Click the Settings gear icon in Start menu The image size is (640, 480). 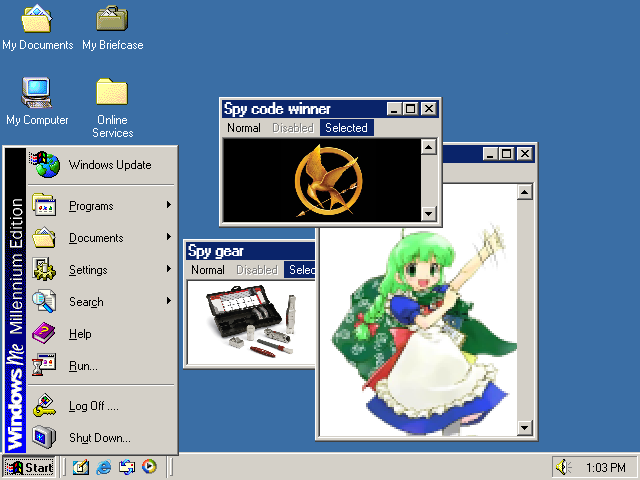(x=44, y=269)
